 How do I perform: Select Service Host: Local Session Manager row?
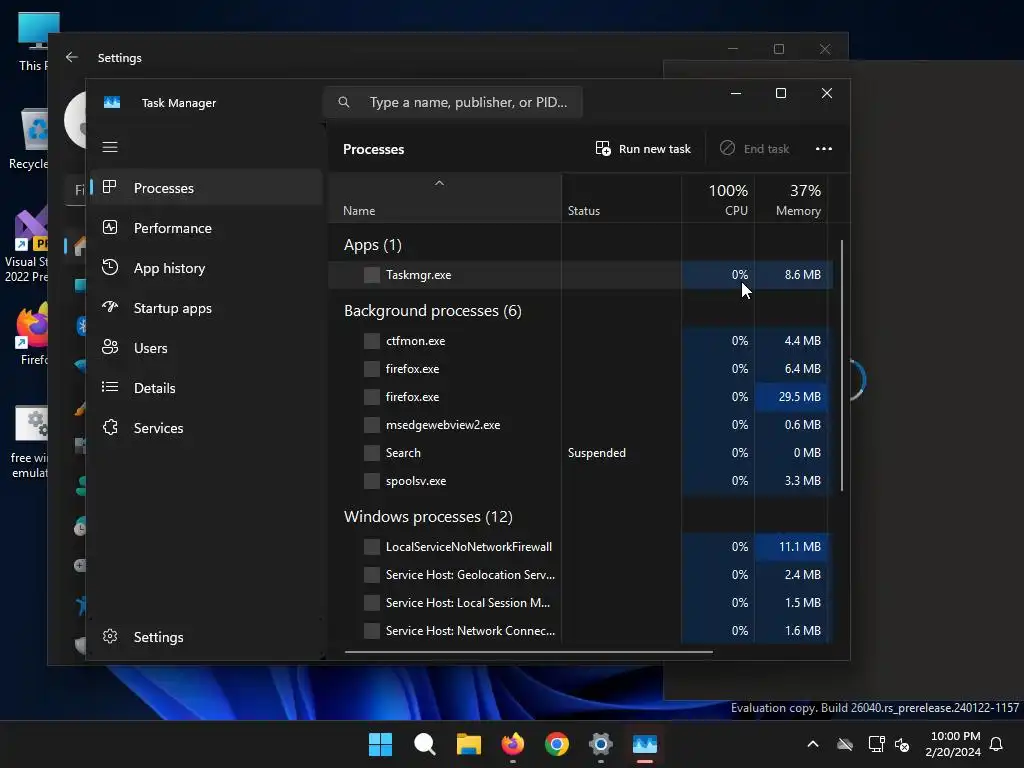[580, 603]
